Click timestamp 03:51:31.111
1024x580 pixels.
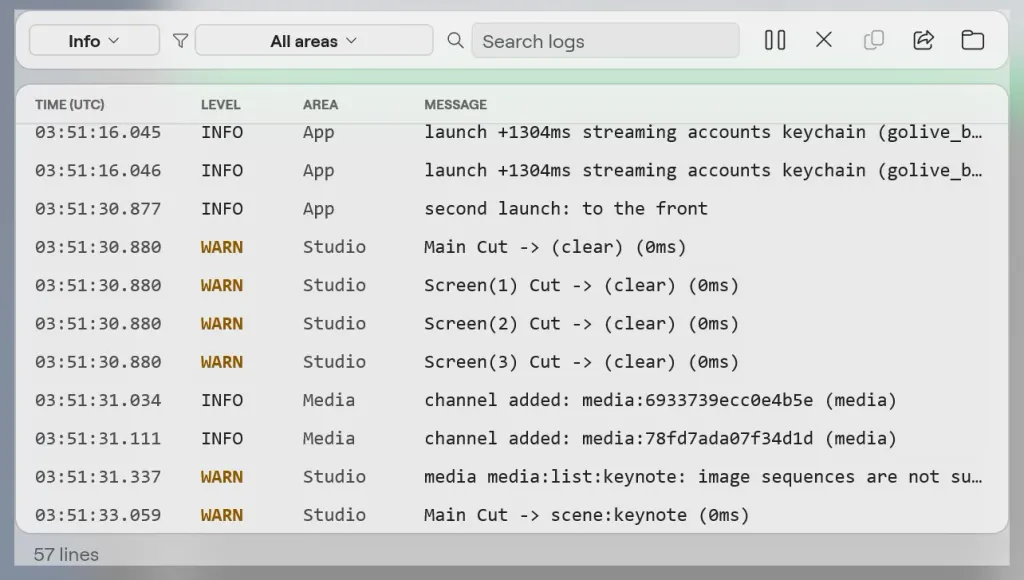point(98,438)
